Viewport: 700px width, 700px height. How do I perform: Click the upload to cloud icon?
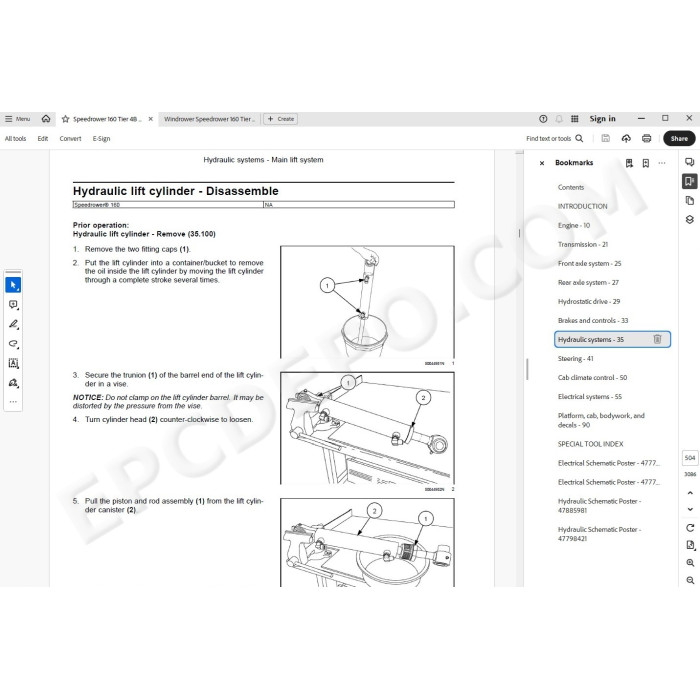point(626,138)
